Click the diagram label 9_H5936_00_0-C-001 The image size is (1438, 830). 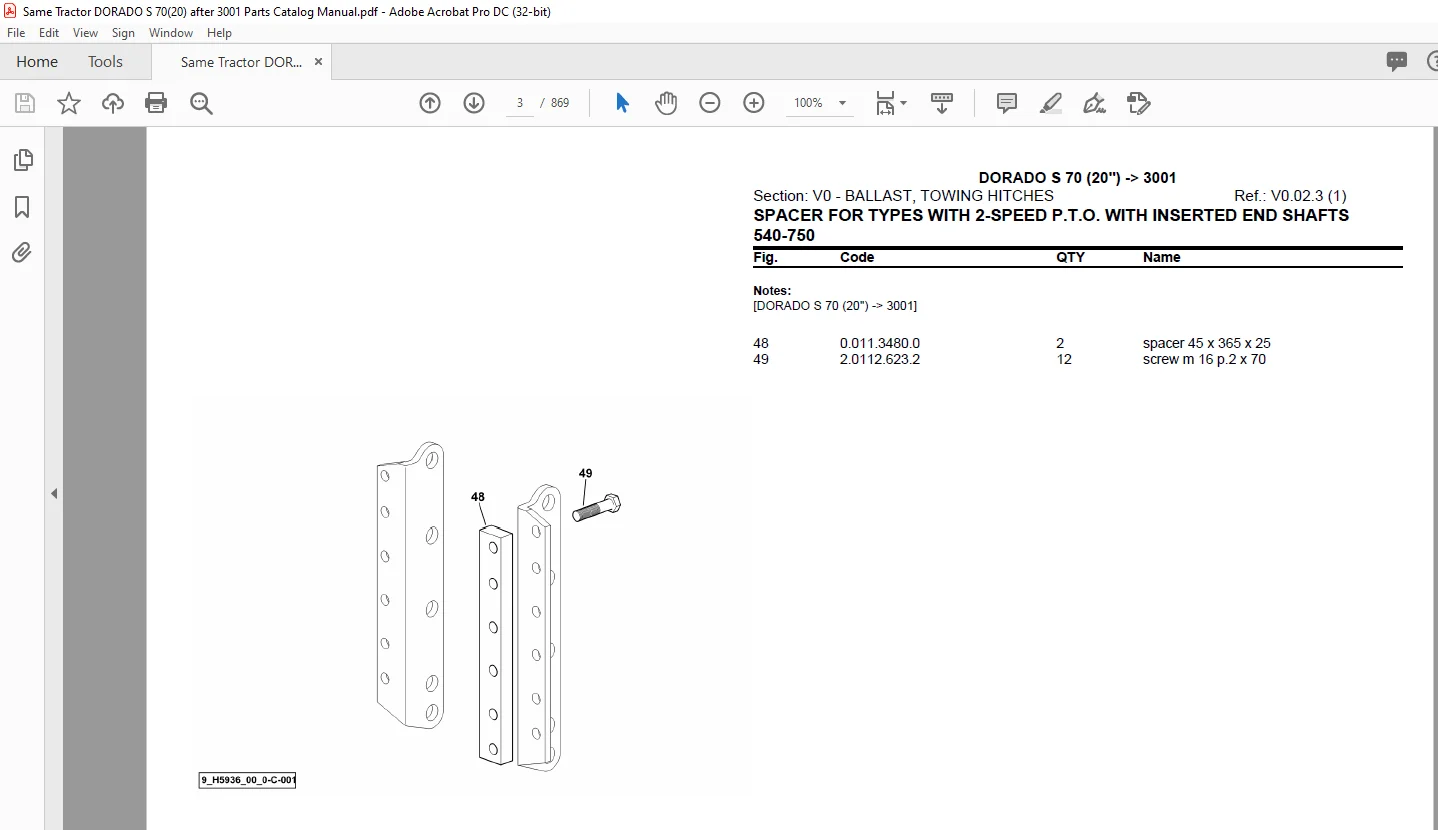(247, 780)
